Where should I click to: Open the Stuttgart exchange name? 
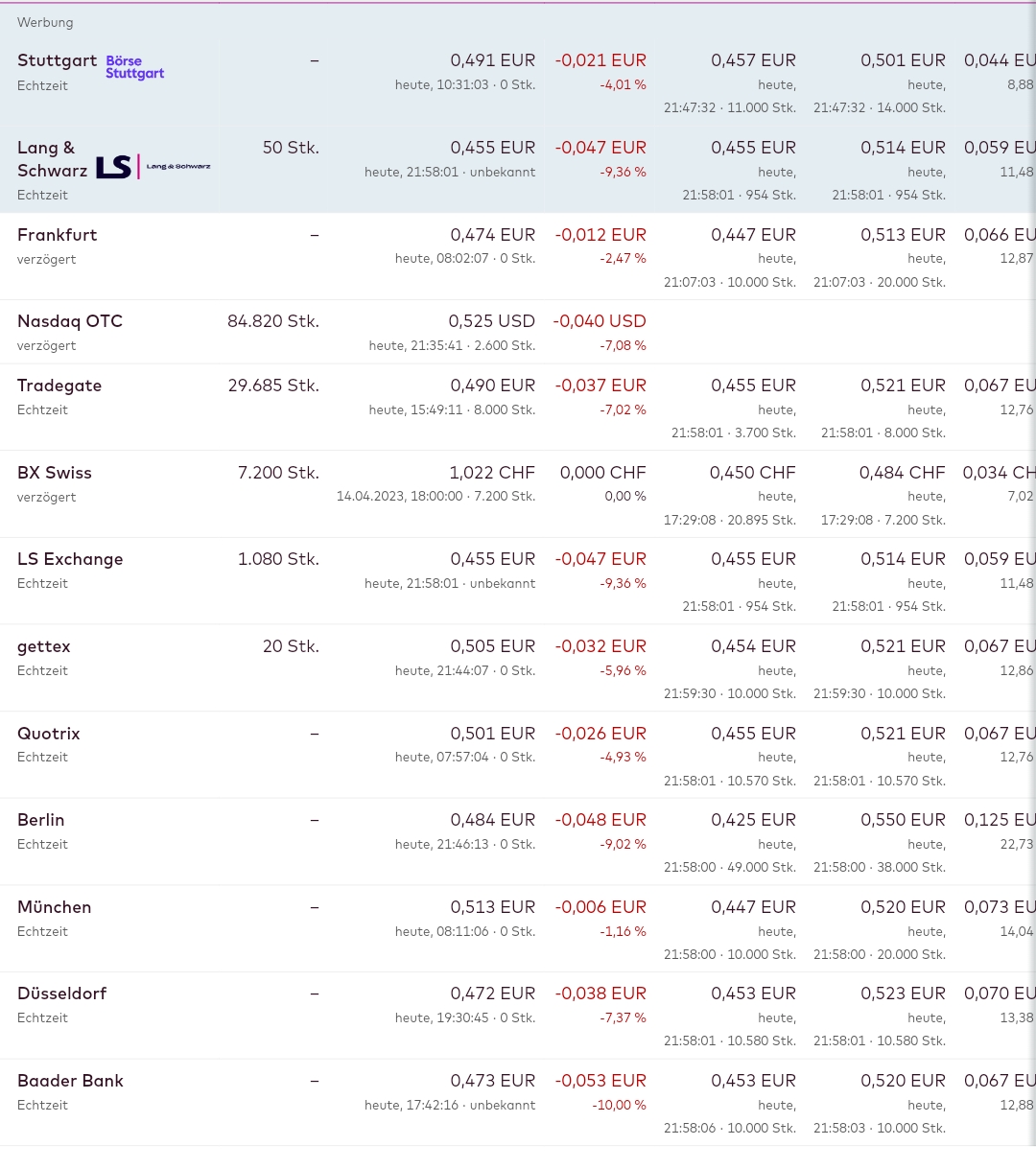tap(57, 60)
